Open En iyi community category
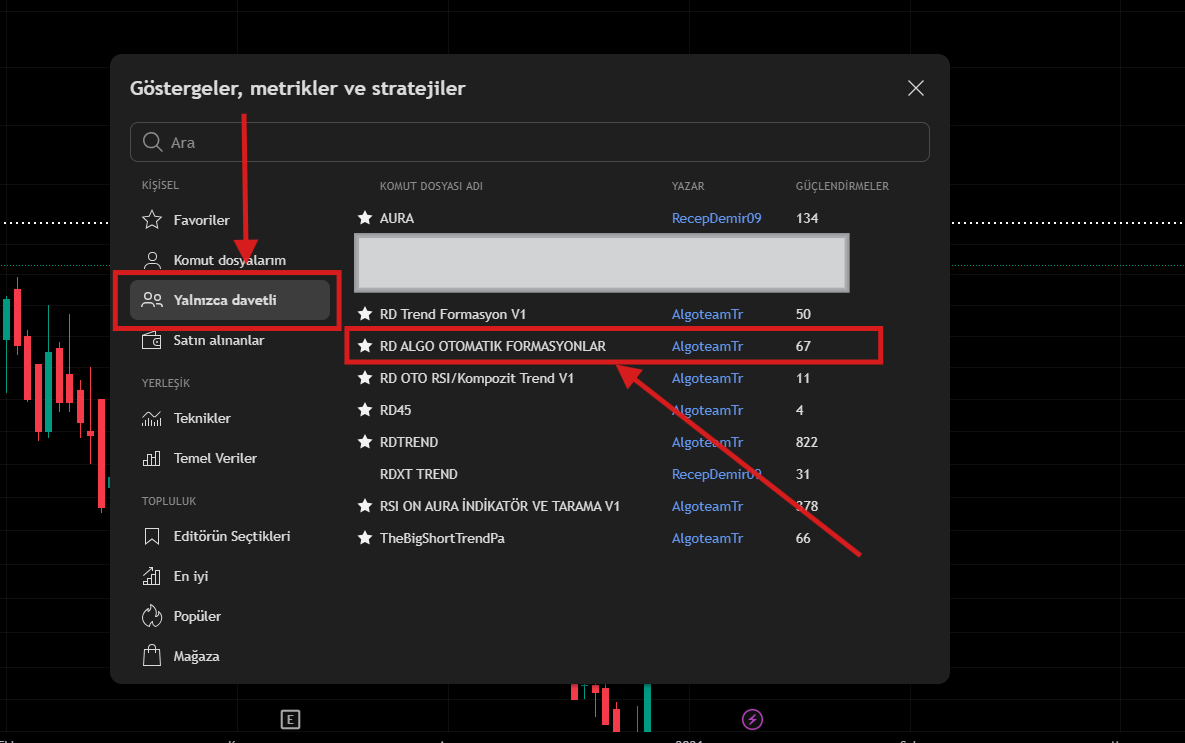 point(230,576)
